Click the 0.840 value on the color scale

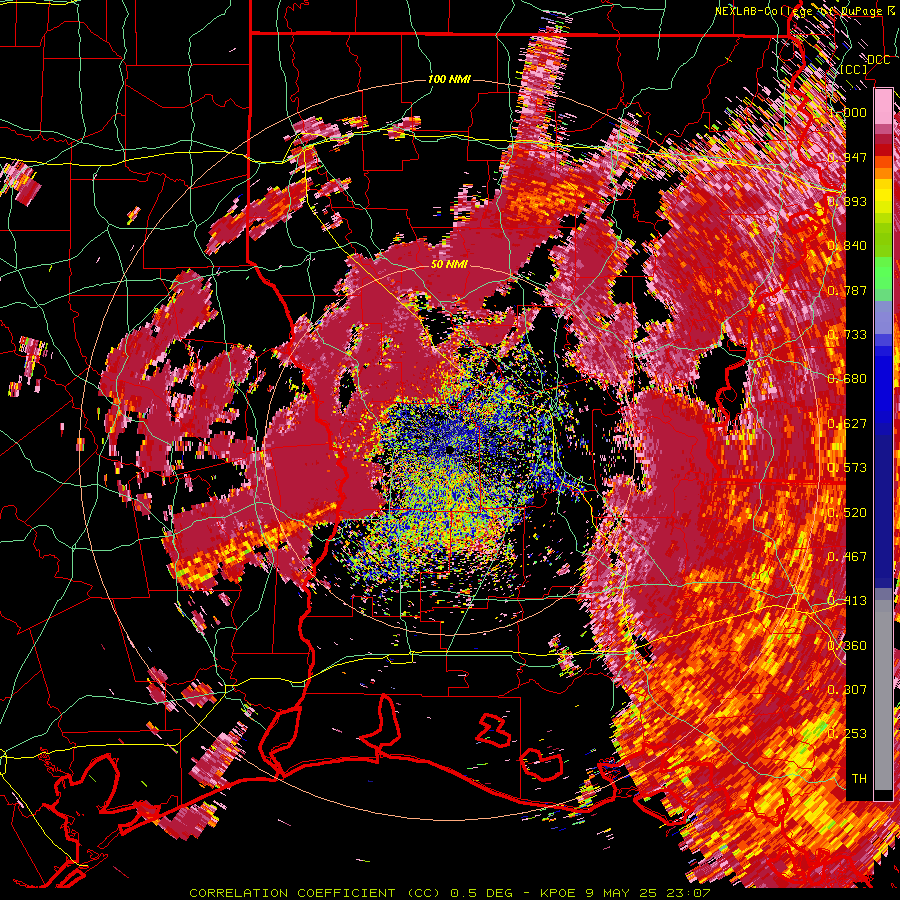tap(847, 245)
